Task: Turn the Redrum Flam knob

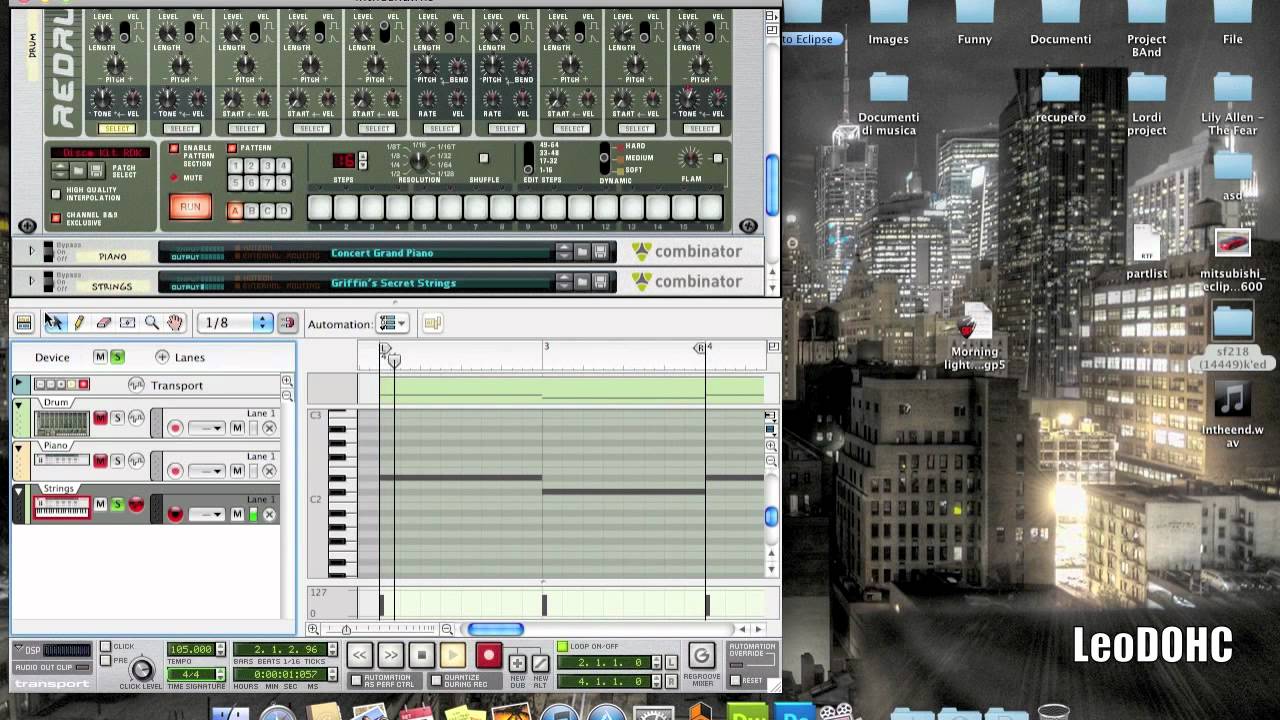Action: pyautogui.click(x=690, y=158)
